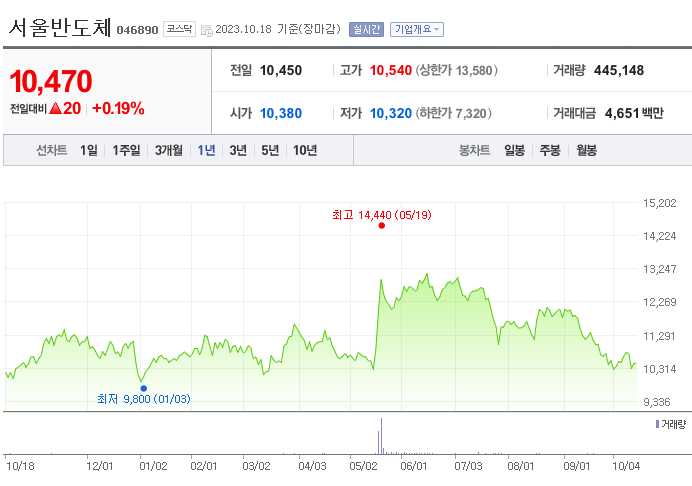Click the 15,202 y-axis label
The width and height of the screenshot is (692, 486).
[659, 203]
